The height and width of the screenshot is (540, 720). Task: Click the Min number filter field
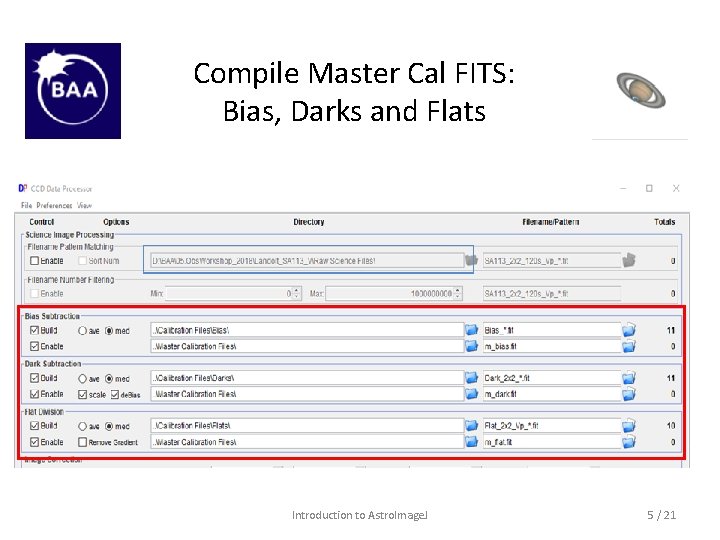(229, 293)
